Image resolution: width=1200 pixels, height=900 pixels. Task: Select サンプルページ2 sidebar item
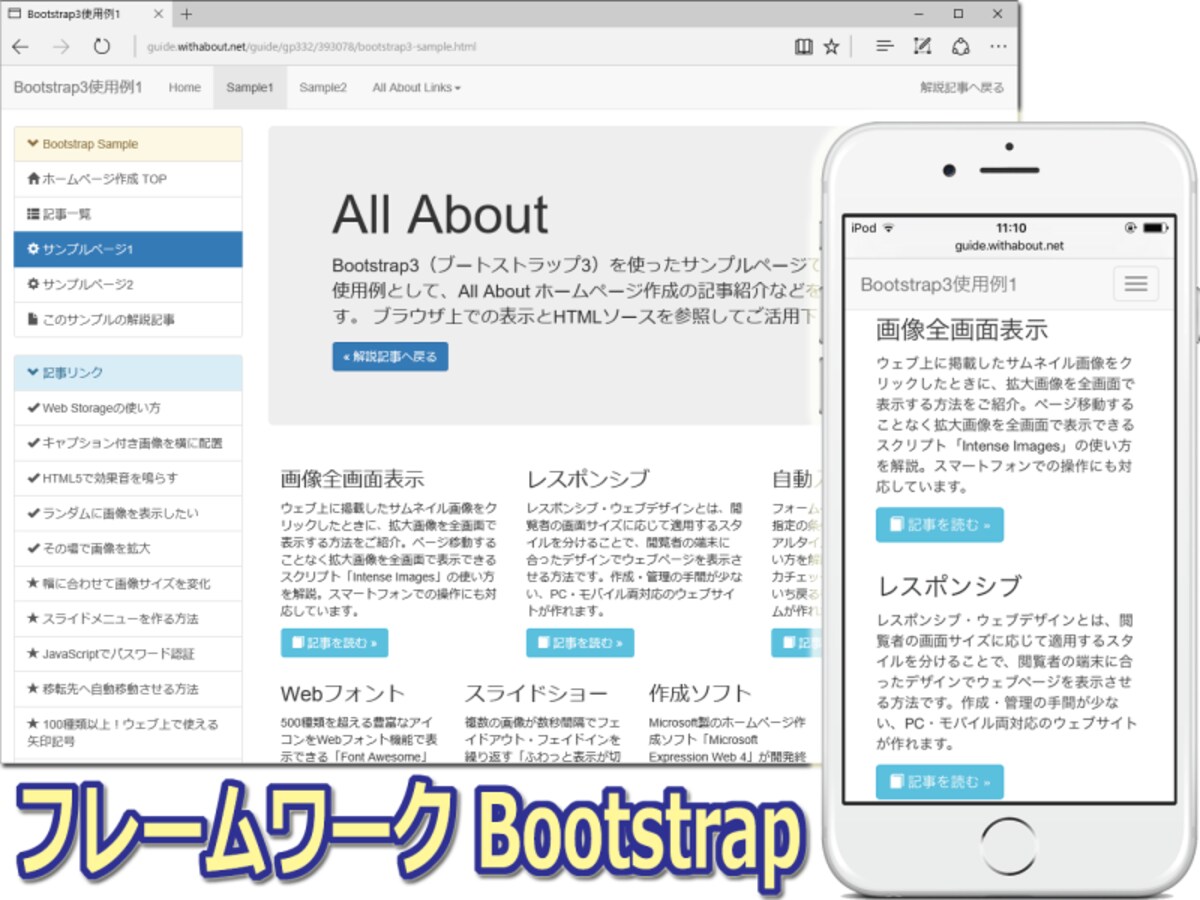click(x=128, y=284)
